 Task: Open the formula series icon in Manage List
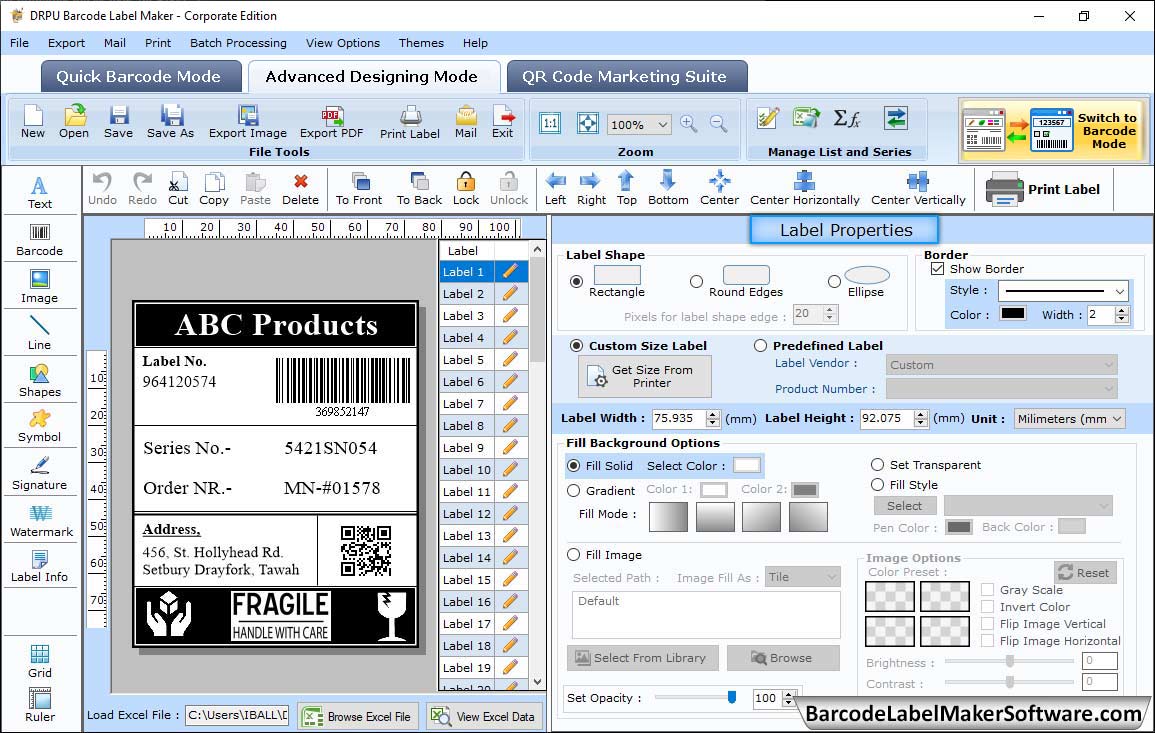[x=846, y=119]
